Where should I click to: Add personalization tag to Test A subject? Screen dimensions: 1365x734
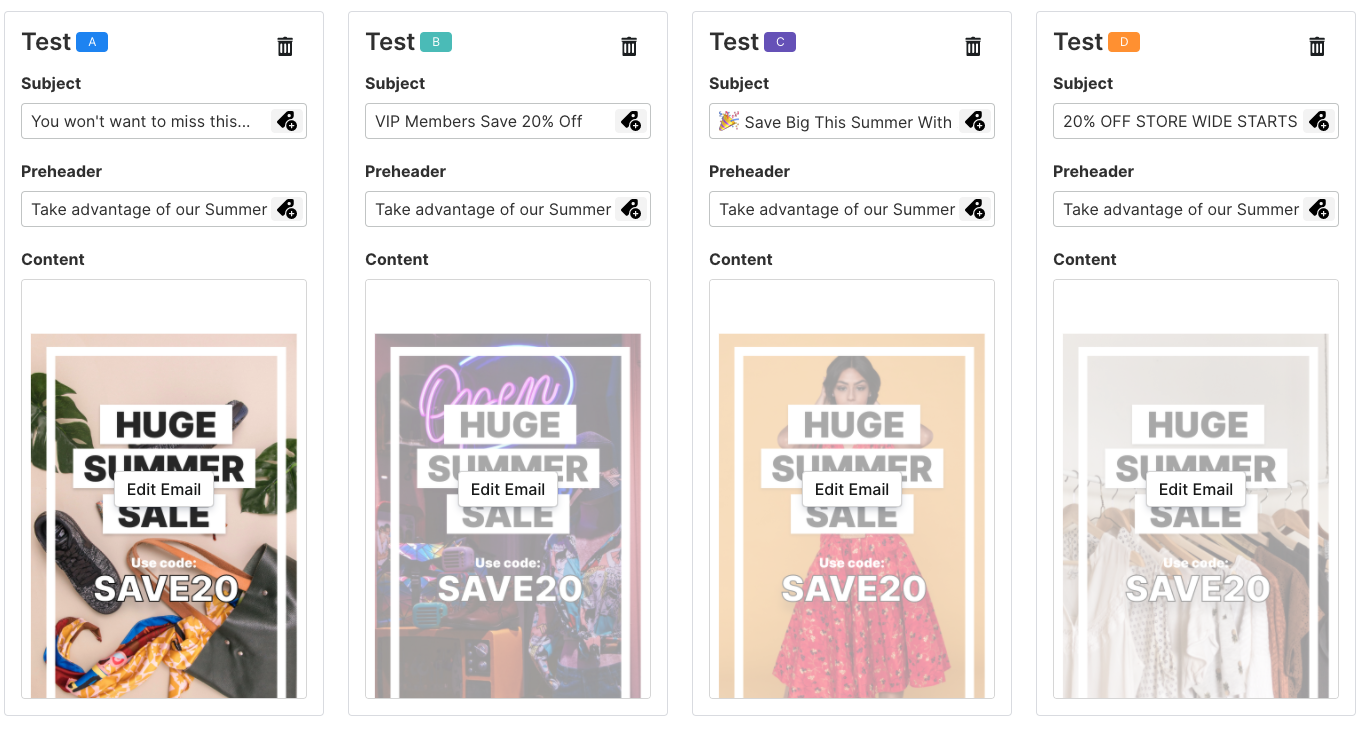click(x=287, y=121)
